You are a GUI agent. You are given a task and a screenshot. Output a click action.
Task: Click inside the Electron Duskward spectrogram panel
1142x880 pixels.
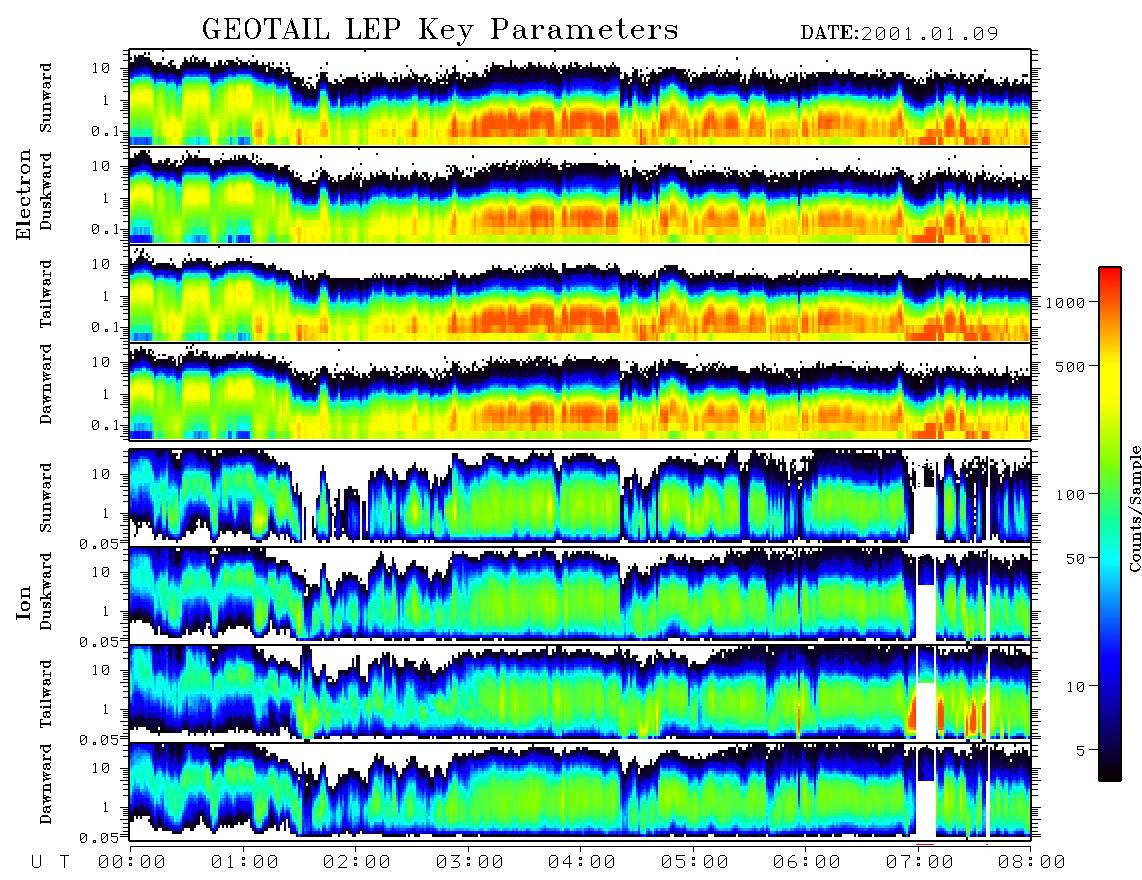pos(580,195)
